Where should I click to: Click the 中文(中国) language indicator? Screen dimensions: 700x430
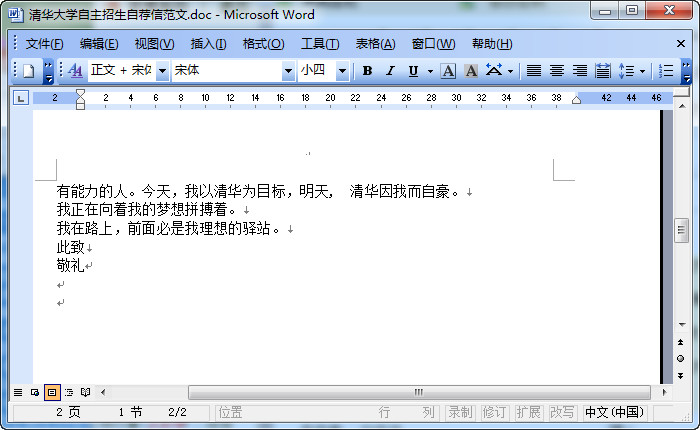614,412
